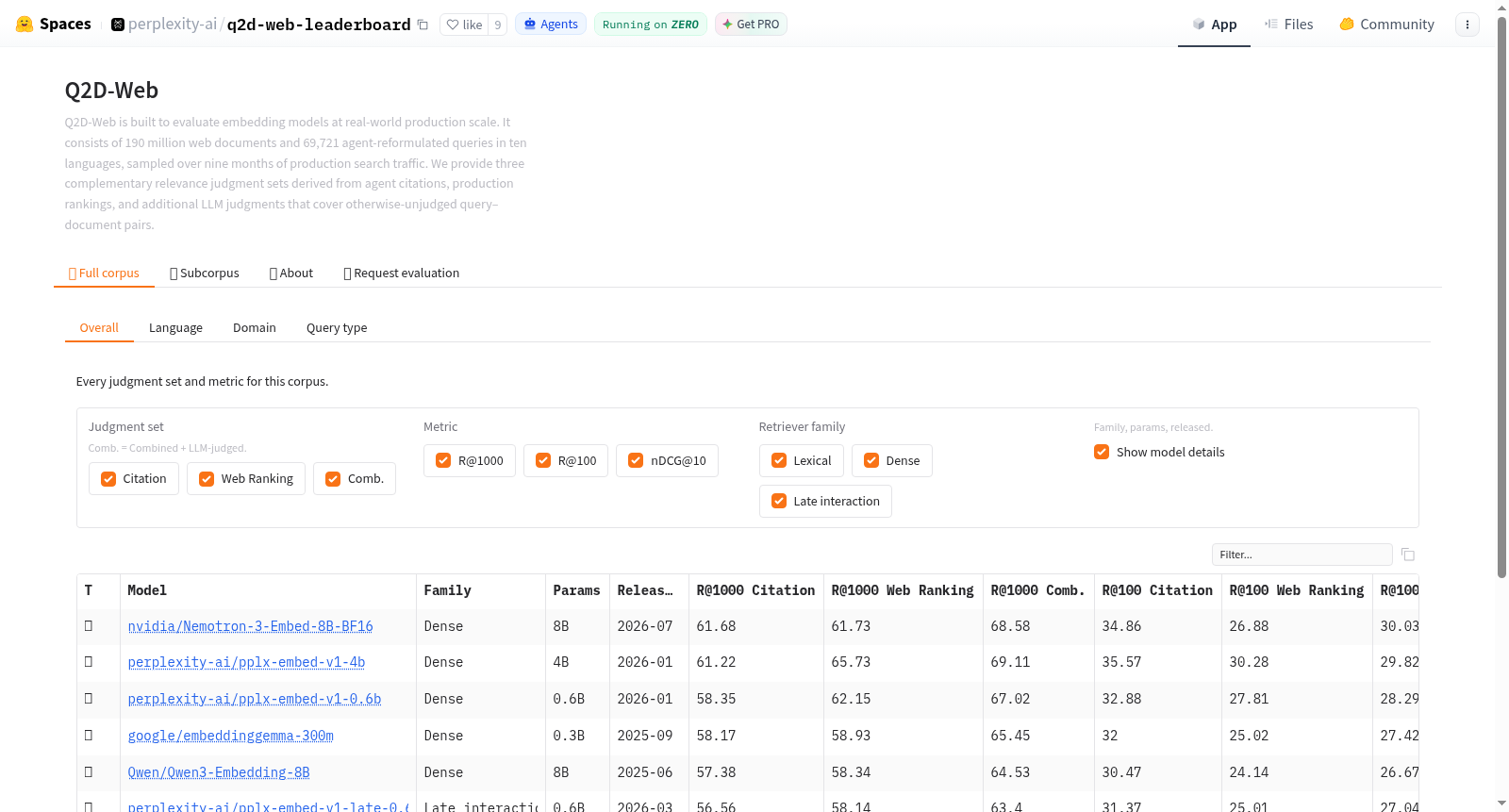This screenshot has height=812, width=1509.
Task: Click the T-column marker in the google embeddinggemma row
Action: pos(89,736)
